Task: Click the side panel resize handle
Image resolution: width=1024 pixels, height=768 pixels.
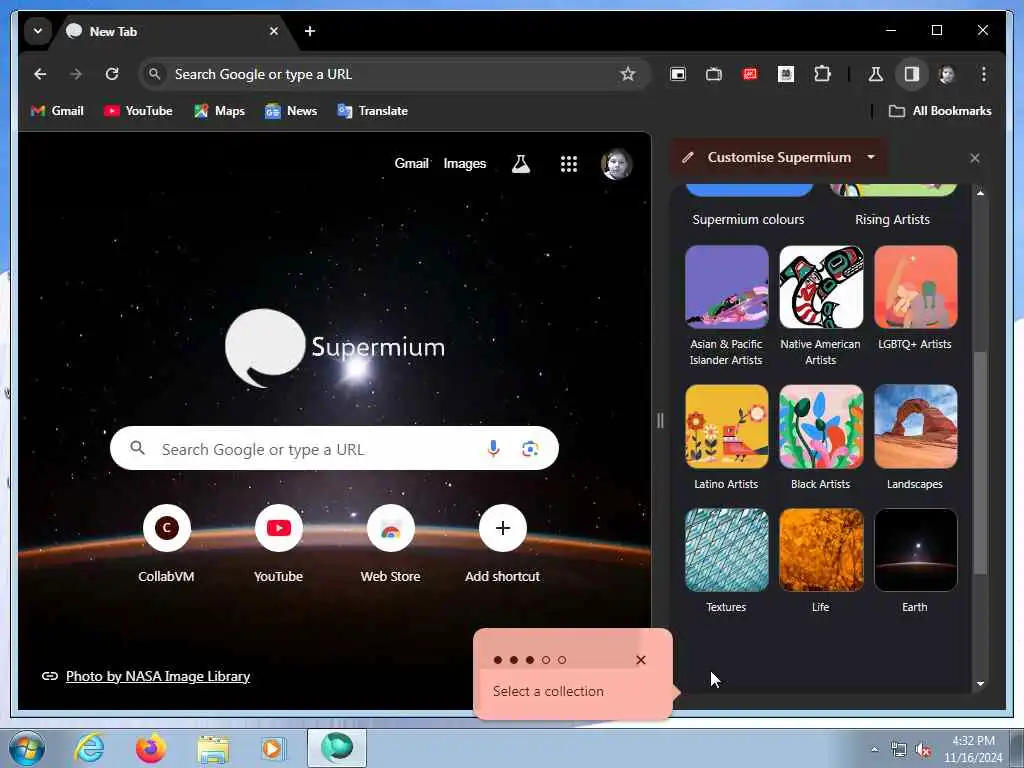Action: pos(660,421)
